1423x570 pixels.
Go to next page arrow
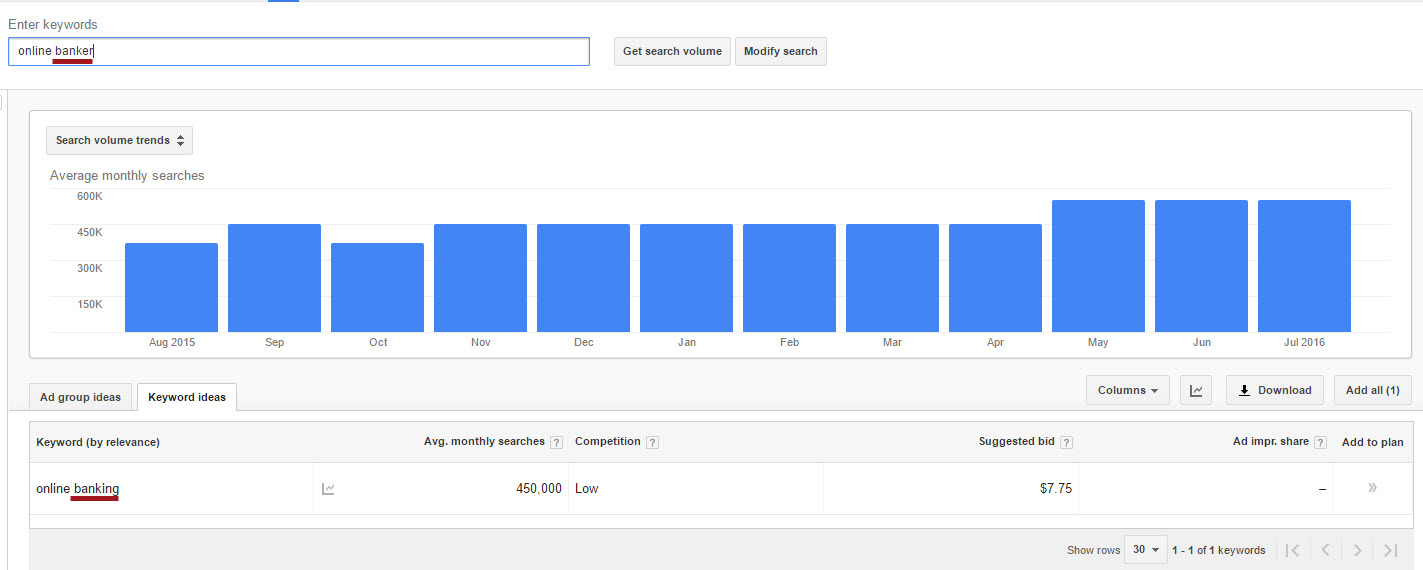coord(1357,550)
